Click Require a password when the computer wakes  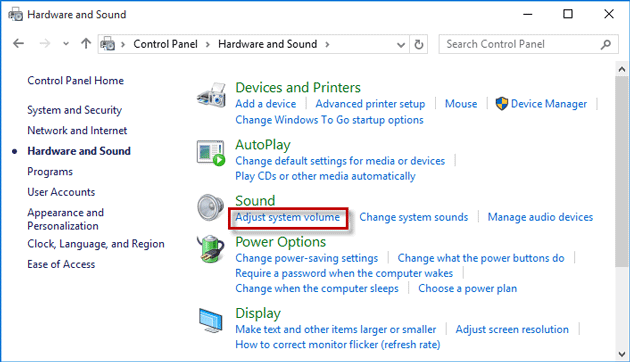(344, 274)
